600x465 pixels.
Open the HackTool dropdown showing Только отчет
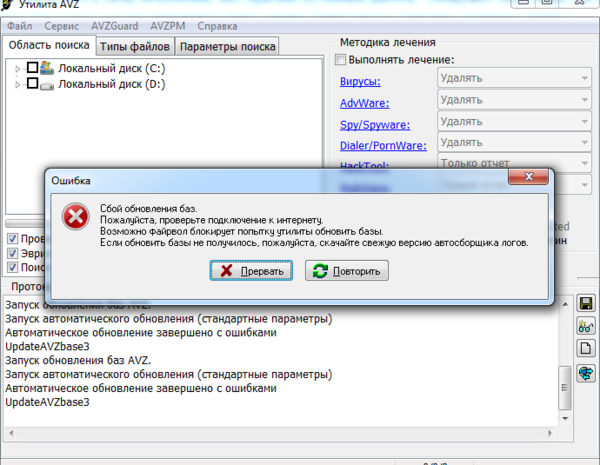pos(514,162)
